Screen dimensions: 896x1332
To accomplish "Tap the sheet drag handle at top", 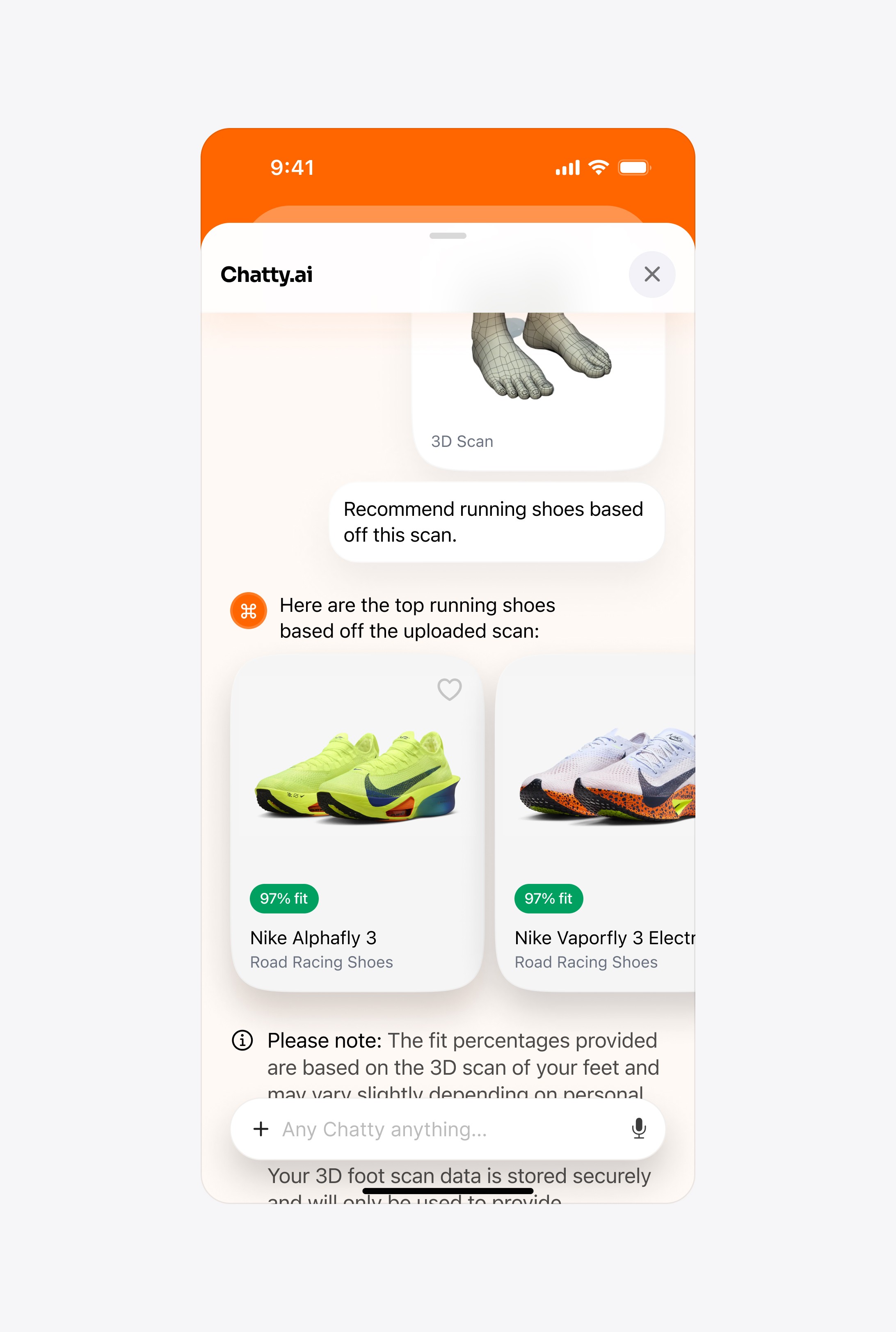I will 448,236.
